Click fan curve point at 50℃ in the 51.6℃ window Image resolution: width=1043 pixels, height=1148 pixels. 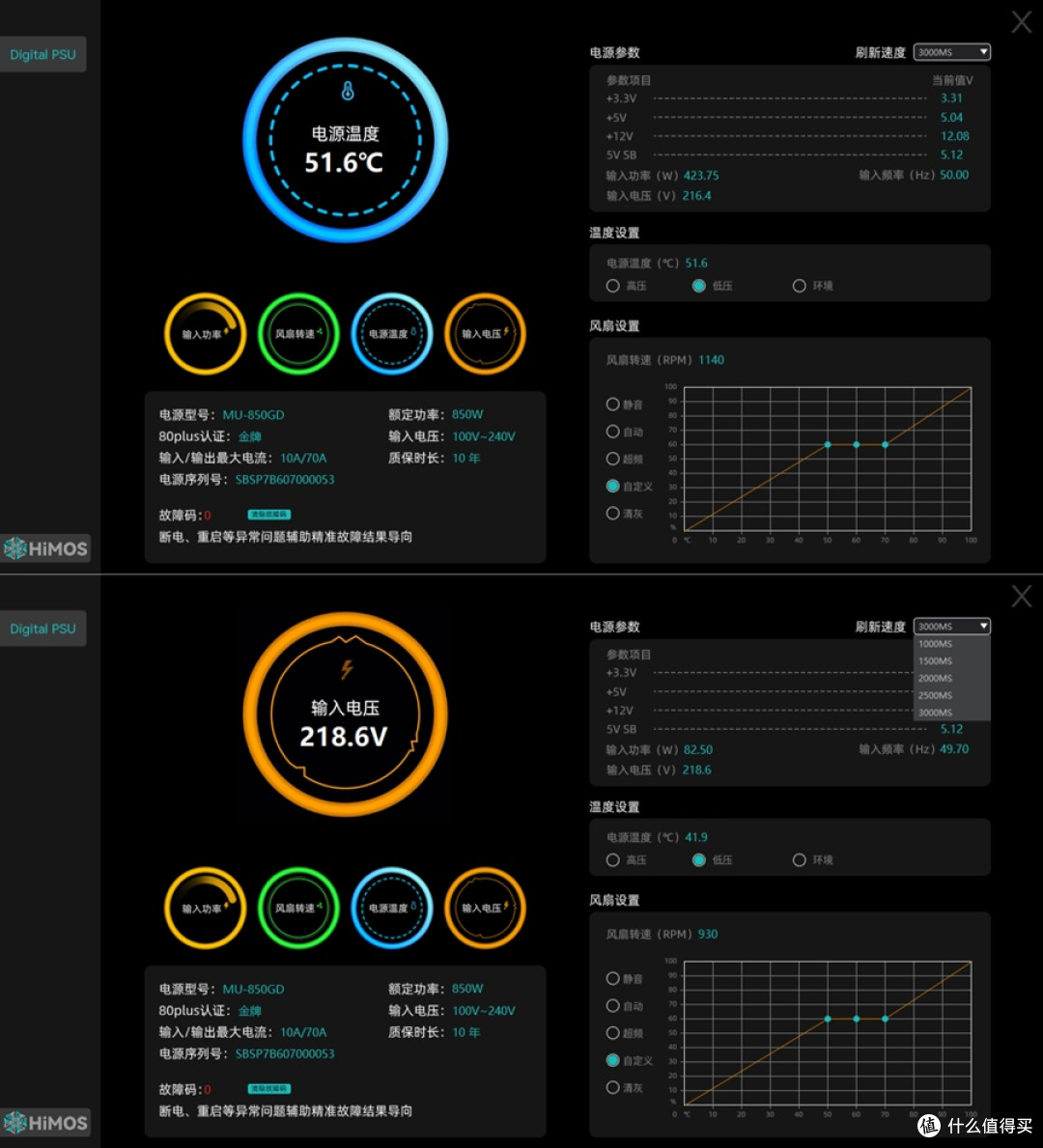(x=828, y=444)
